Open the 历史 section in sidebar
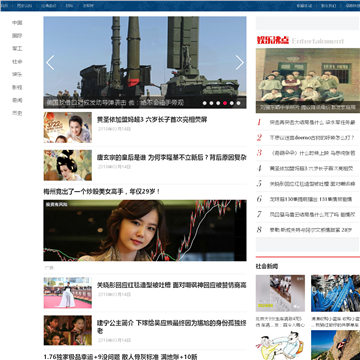 point(17,113)
